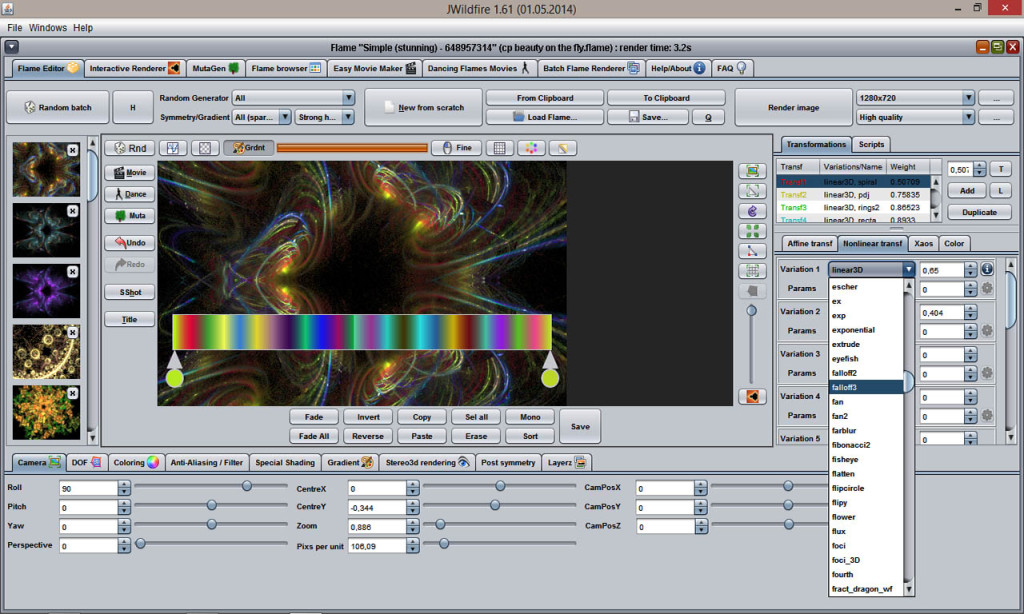Open the Scripts tab

pos(871,144)
